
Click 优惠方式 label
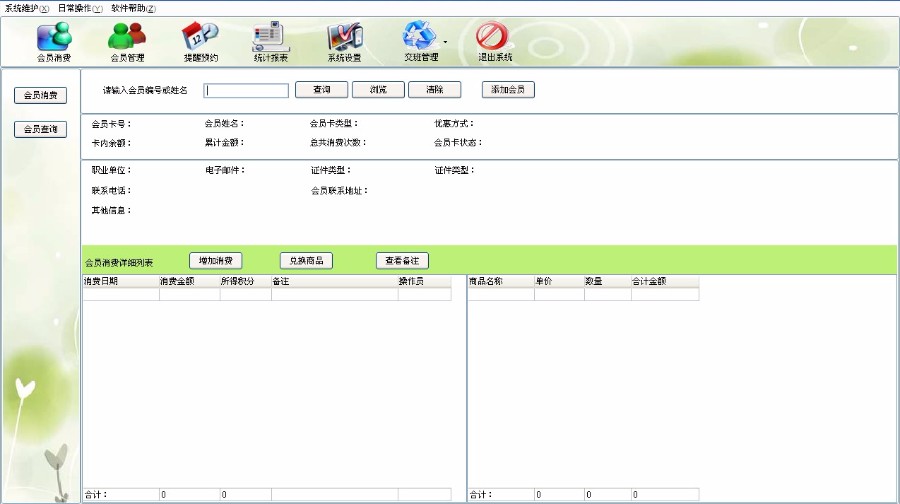454,123
